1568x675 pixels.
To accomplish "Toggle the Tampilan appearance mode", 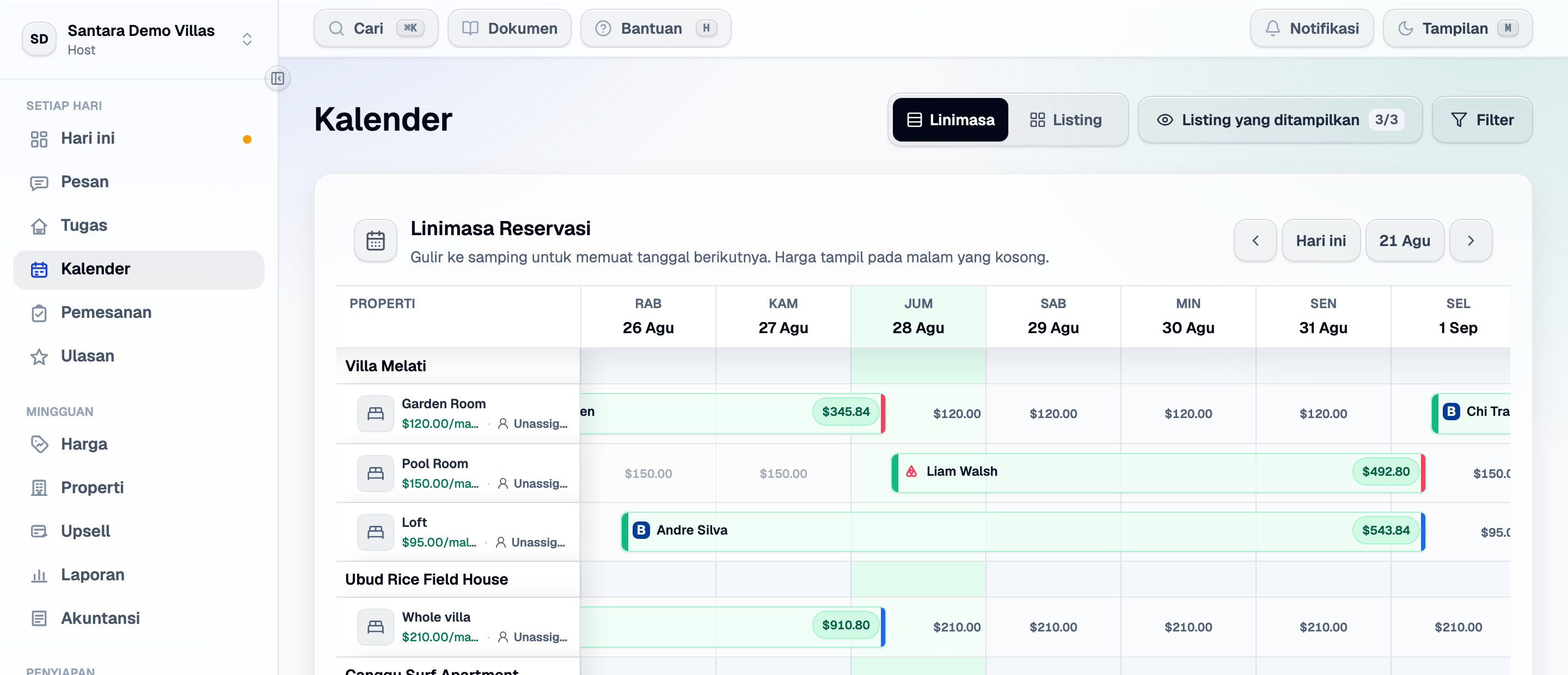I will (1458, 29).
